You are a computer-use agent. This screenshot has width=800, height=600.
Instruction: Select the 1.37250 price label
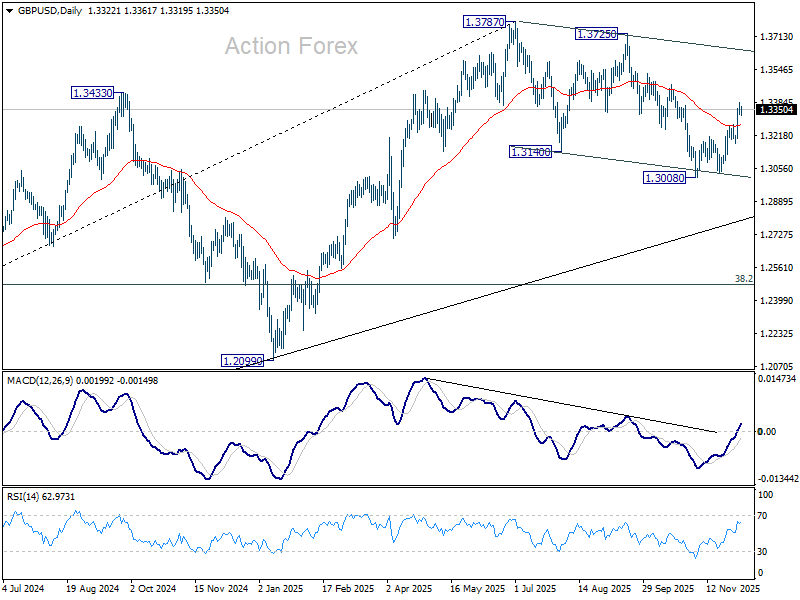[596, 34]
